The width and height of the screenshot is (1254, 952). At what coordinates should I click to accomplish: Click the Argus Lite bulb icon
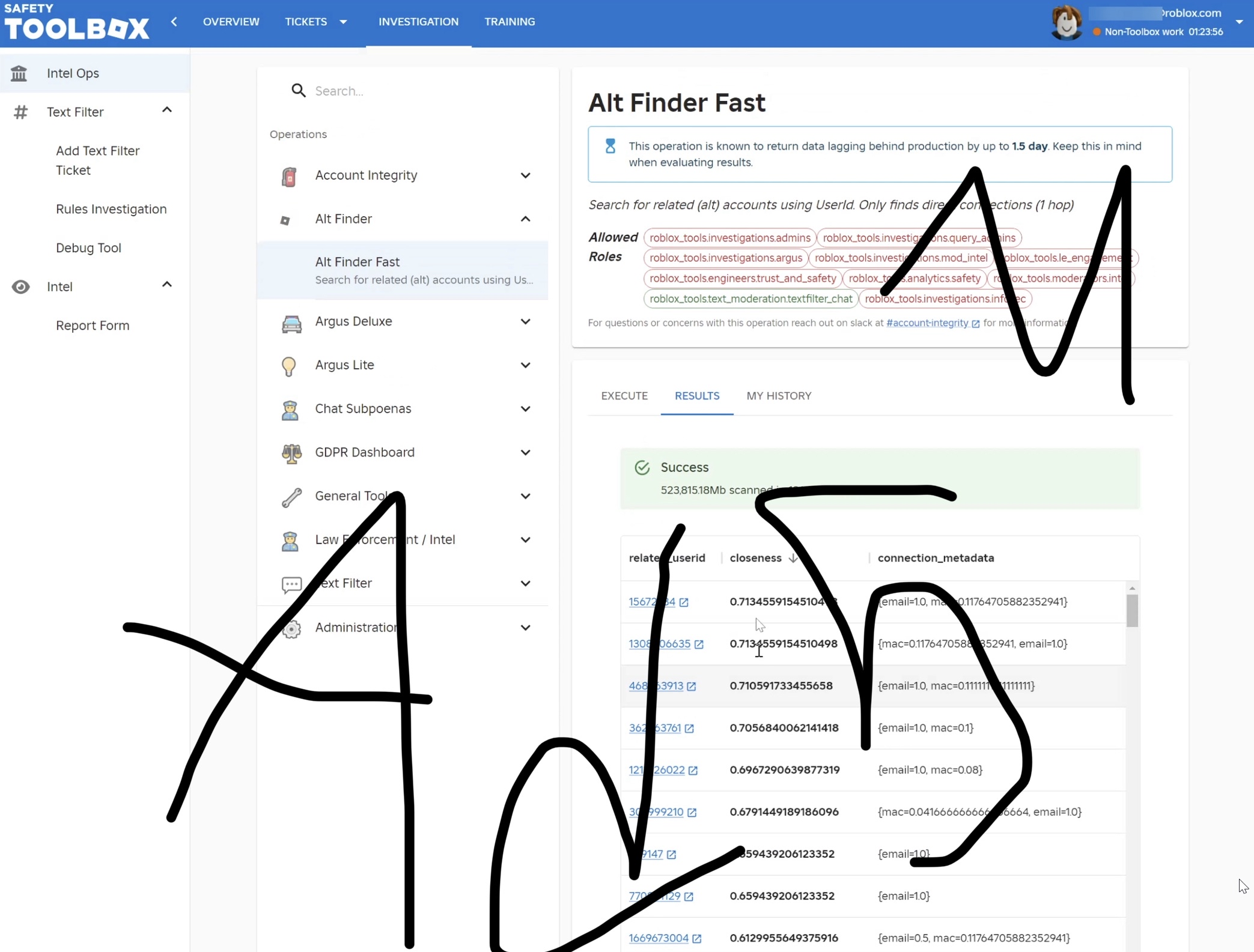(289, 366)
